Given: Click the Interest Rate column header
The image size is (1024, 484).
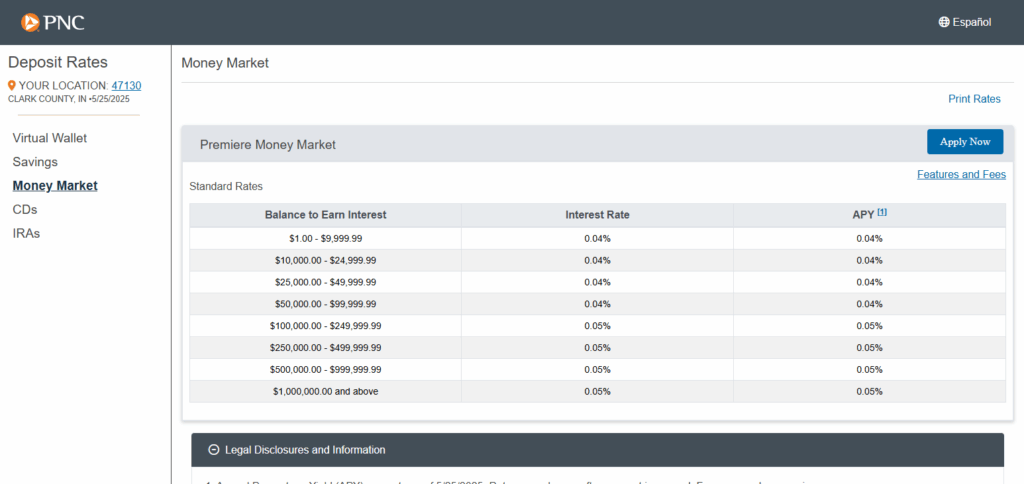Looking at the screenshot, I should coord(597,214).
